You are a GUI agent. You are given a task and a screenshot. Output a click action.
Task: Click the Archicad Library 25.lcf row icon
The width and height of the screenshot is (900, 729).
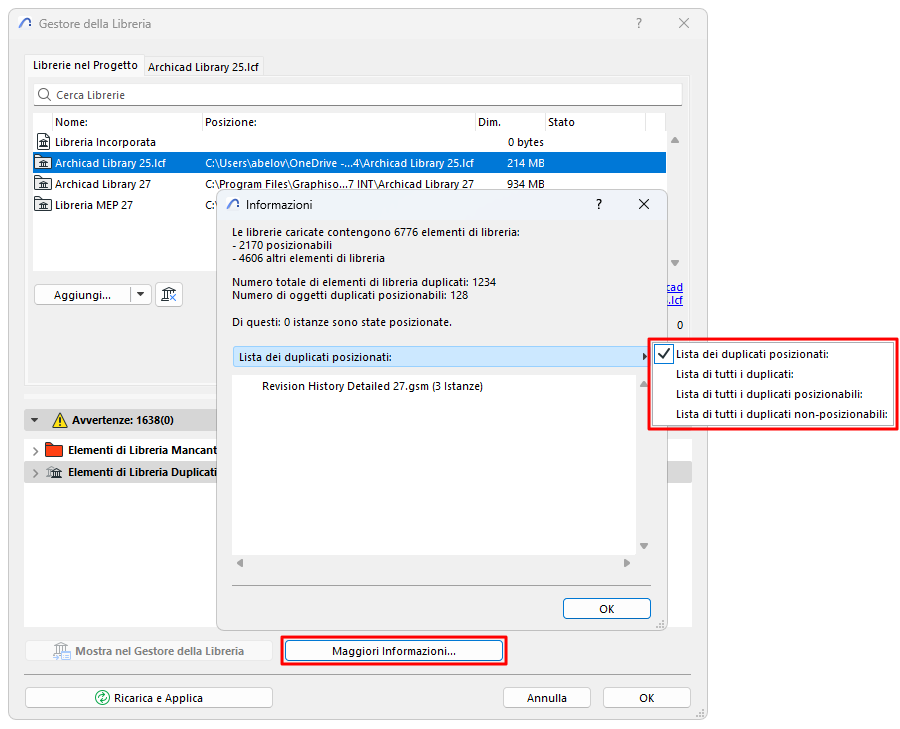coord(42,162)
